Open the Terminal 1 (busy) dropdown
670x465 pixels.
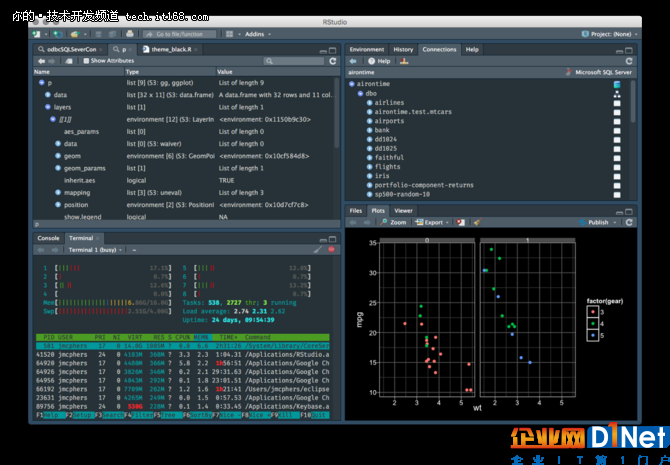[x=95, y=250]
